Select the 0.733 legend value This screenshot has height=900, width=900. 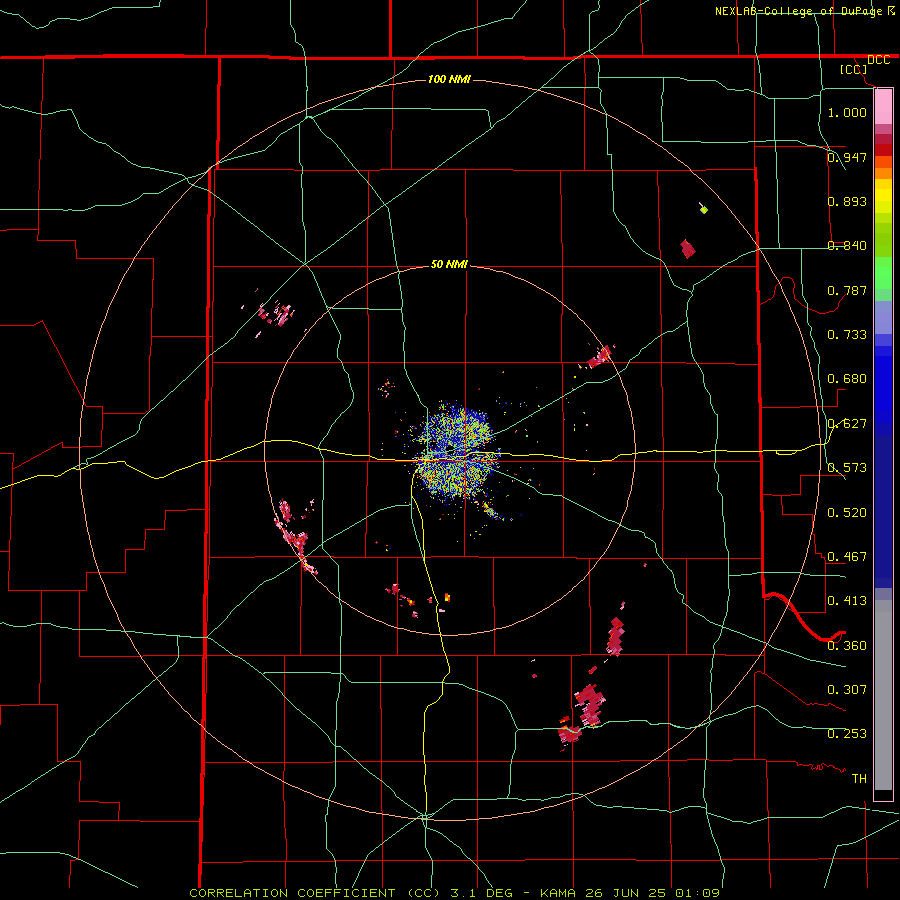(x=847, y=334)
